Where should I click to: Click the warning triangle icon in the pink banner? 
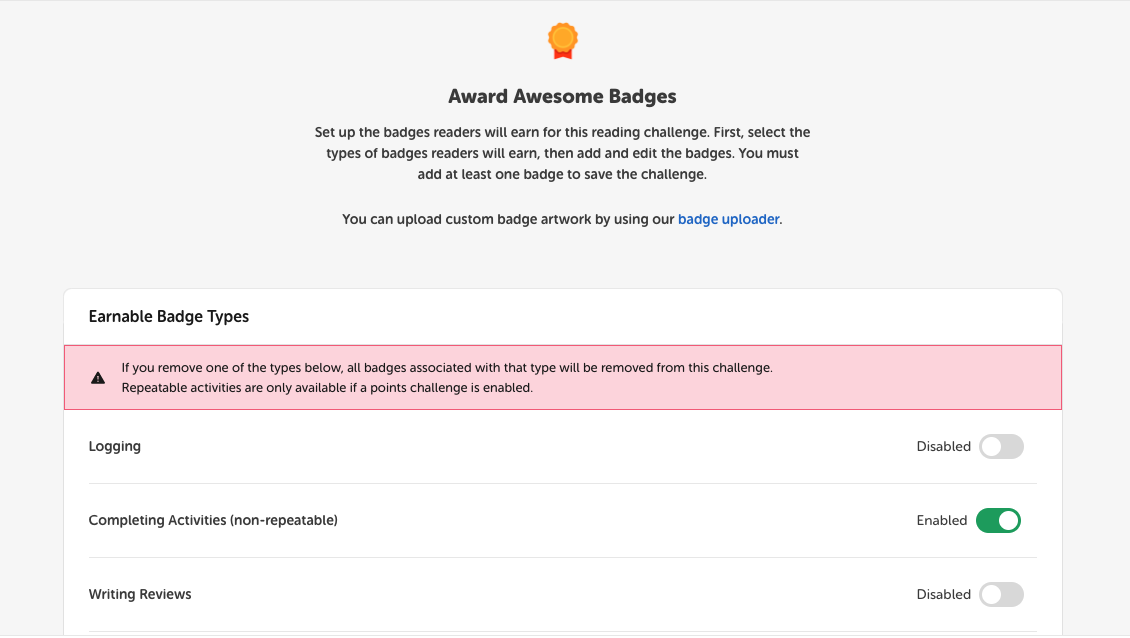(98, 377)
